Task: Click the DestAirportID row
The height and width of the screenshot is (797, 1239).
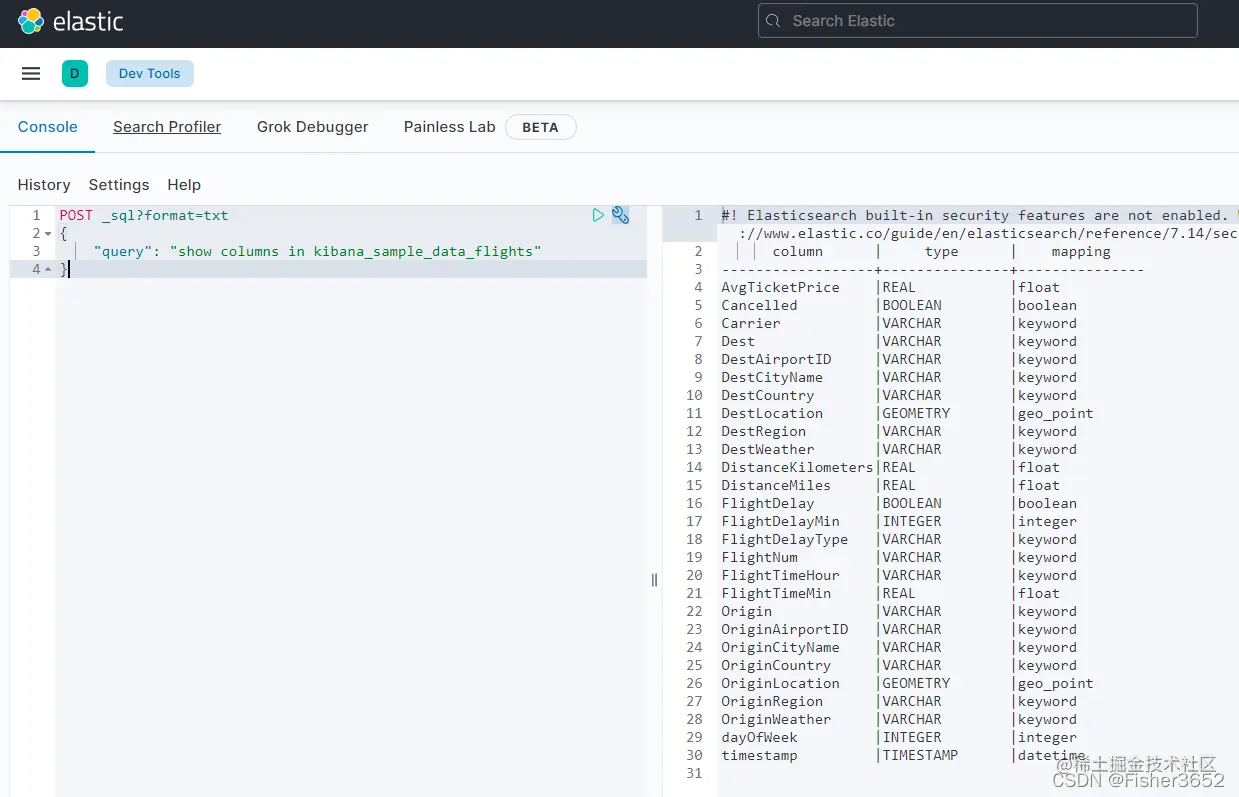Action: (x=899, y=359)
